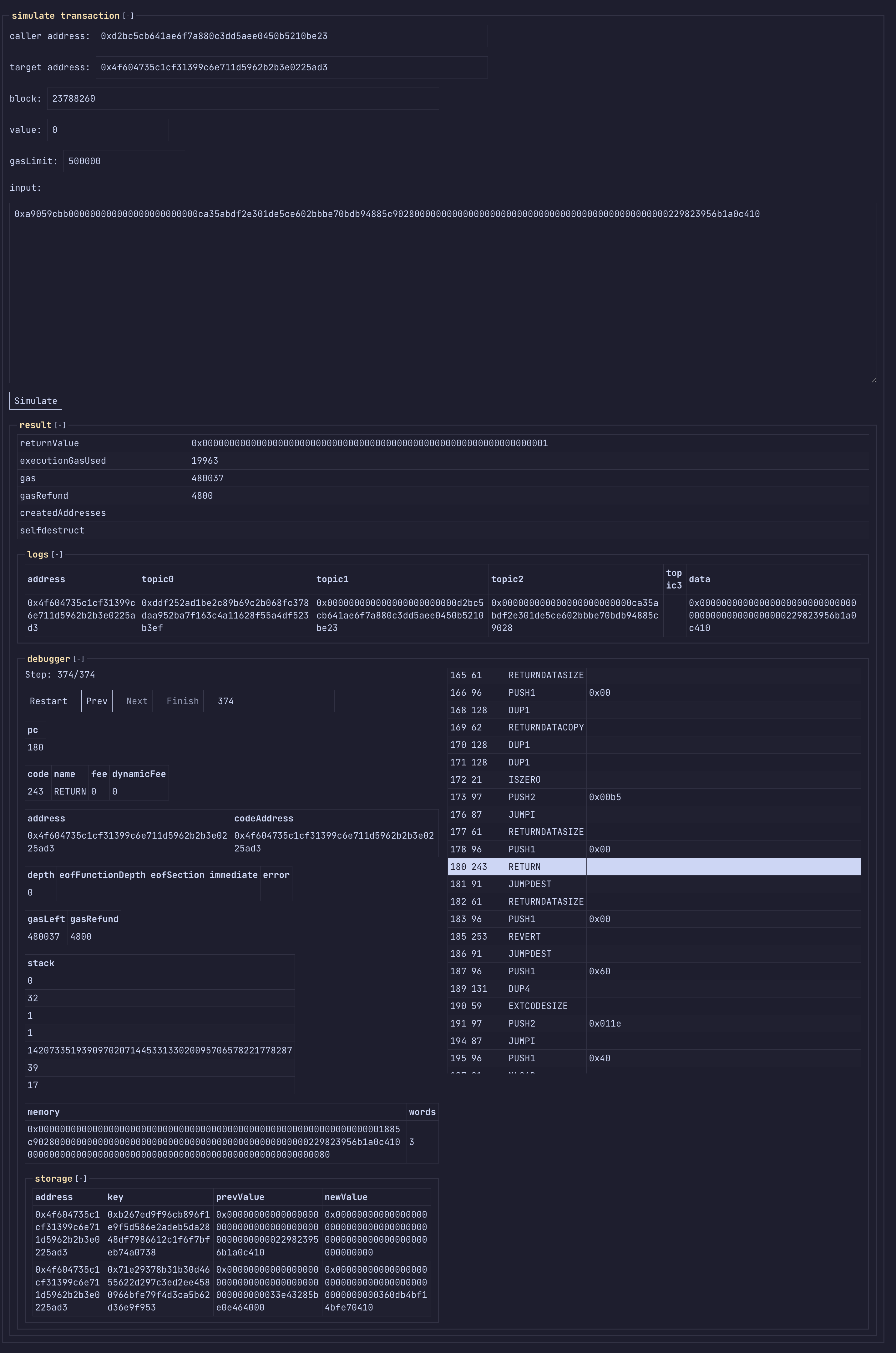Click storage key starting 0x71e29378
Screen dimensions: 896x1353
tap(159, 1289)
